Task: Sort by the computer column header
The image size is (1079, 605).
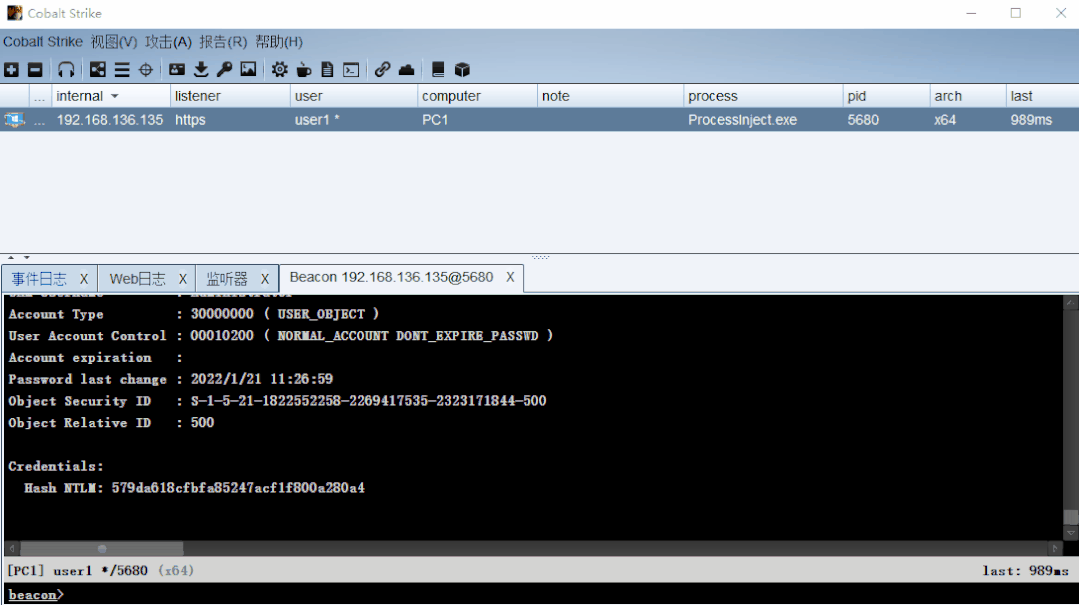Action: [477, 96]
